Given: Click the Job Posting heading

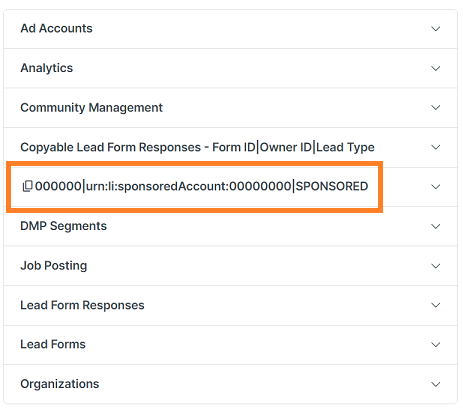Looking at the screenshot, I should click(x=54, y=266).
